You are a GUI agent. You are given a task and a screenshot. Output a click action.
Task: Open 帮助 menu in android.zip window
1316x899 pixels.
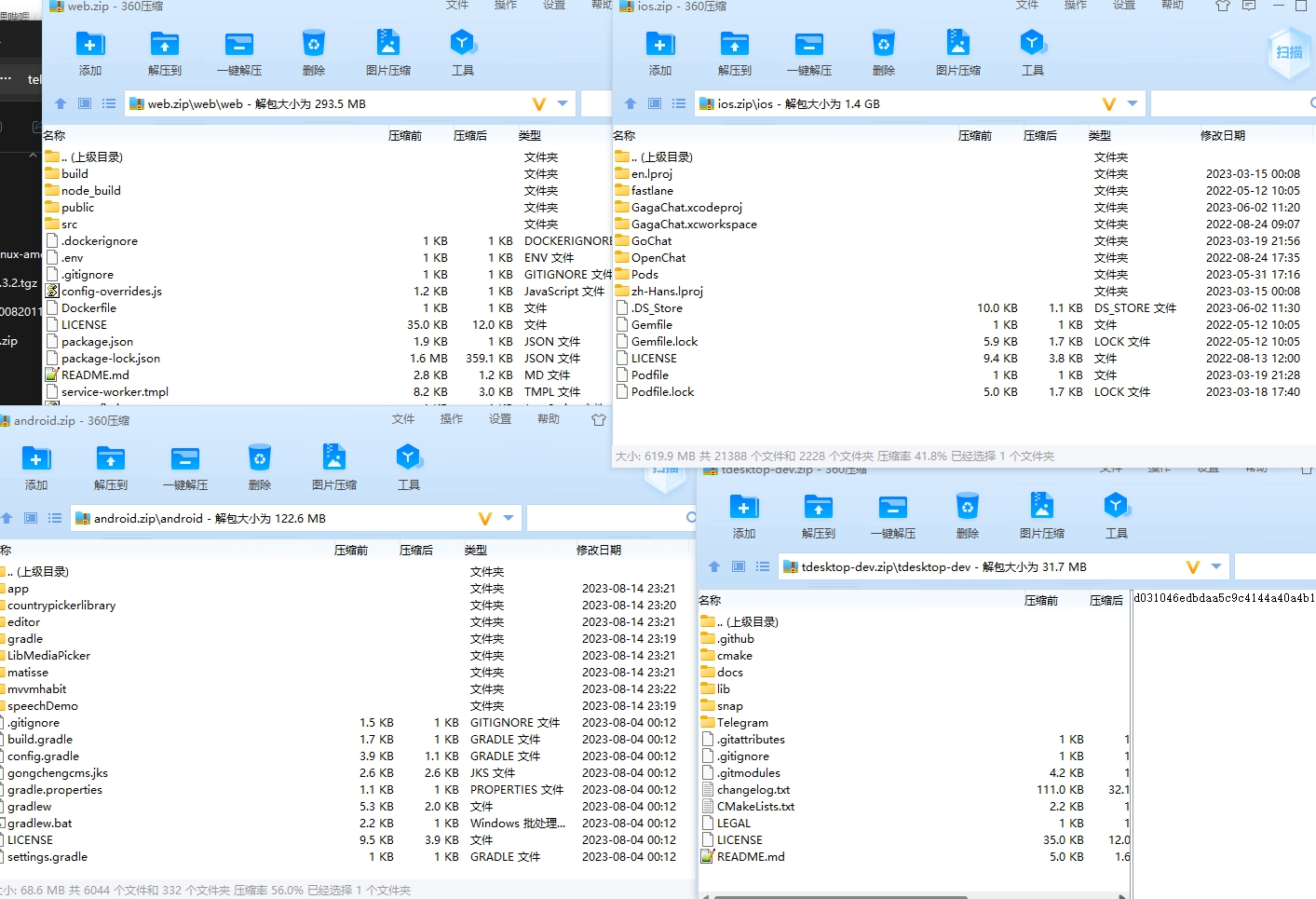[549, 419]
